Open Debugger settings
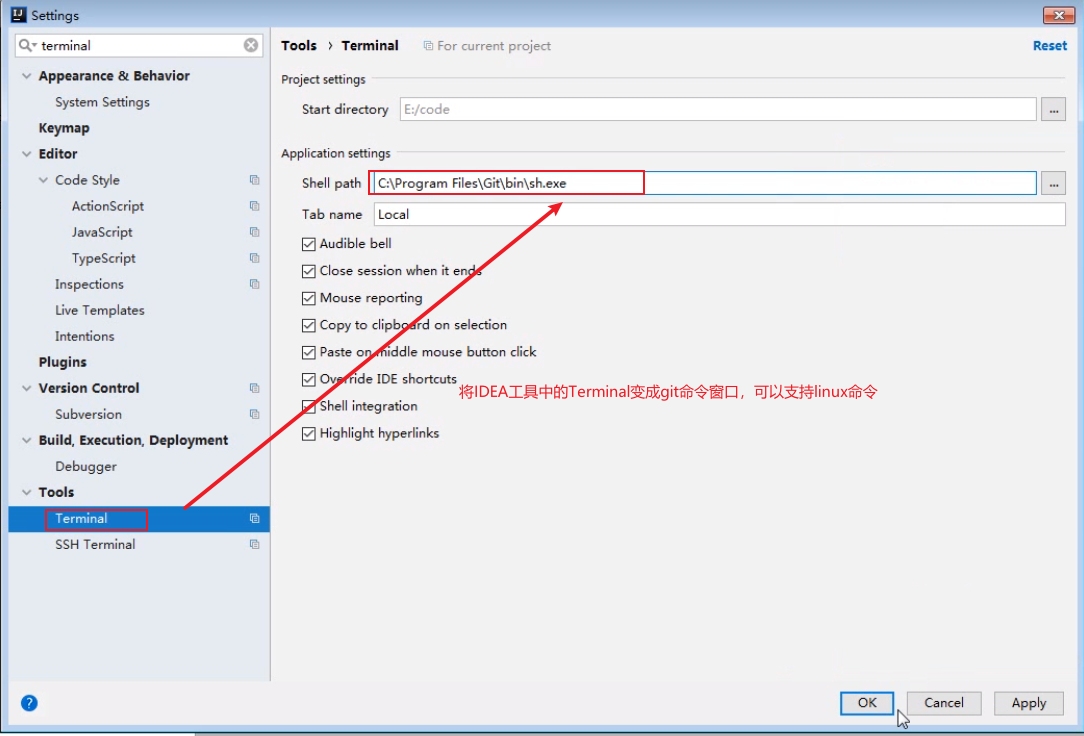Screen dimensions: 1084x736 coord(86,466)
